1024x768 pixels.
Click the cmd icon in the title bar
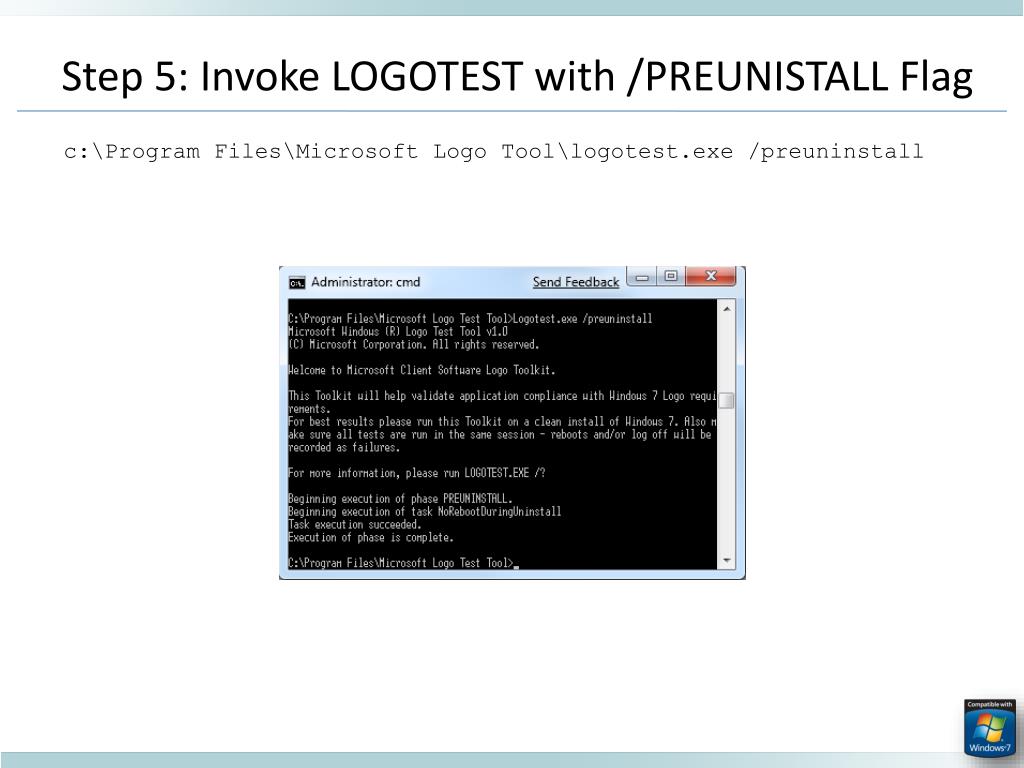coord(297,283)
